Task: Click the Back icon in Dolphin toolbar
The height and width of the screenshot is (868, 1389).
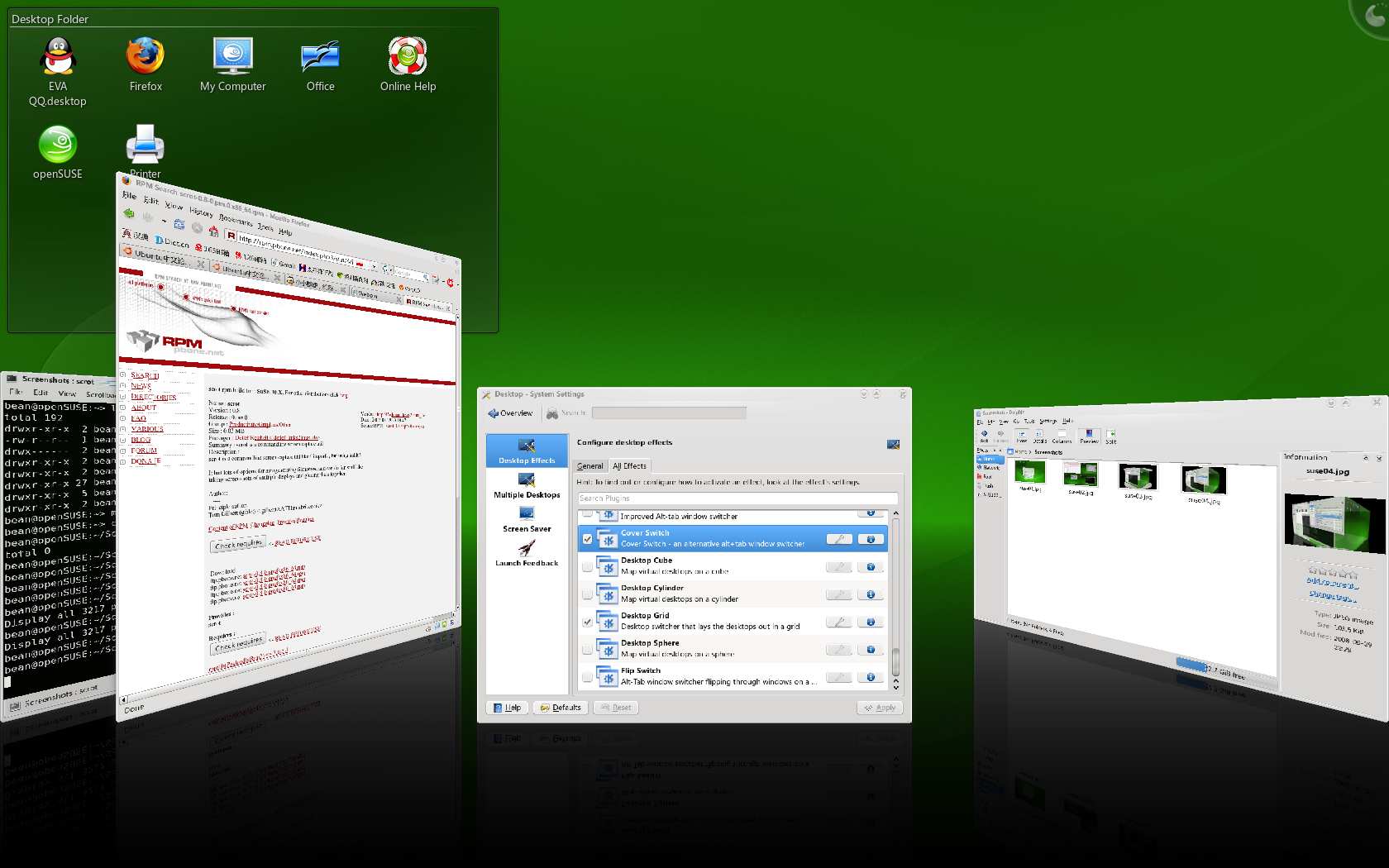Action: [x=984, y=435]
